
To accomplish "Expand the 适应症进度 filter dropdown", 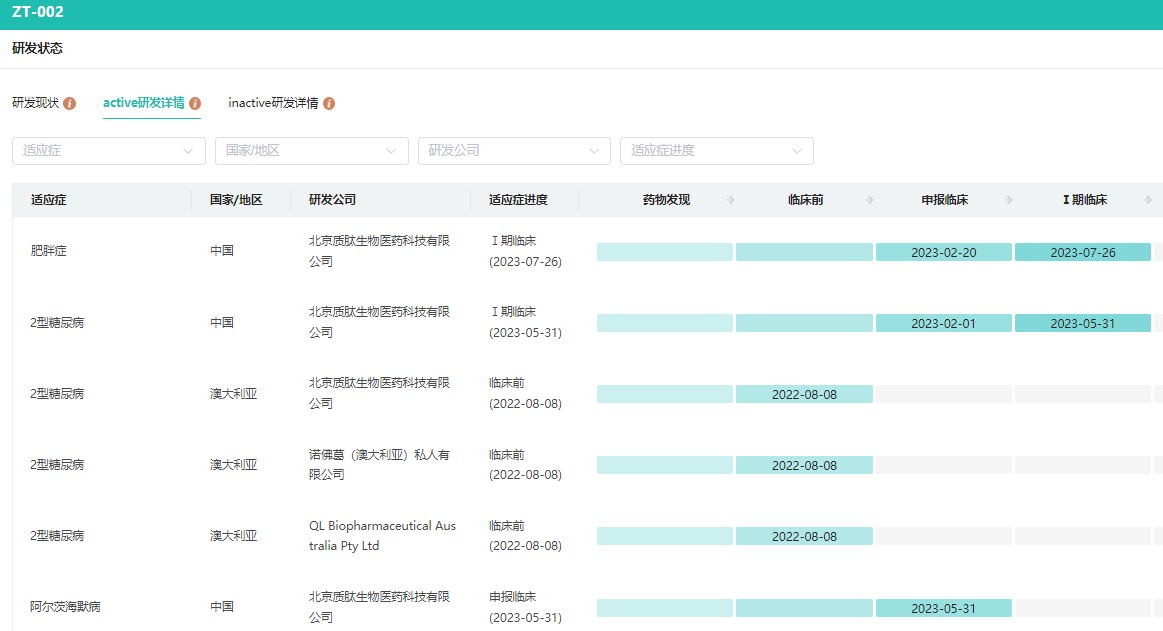I will (716, 151).
